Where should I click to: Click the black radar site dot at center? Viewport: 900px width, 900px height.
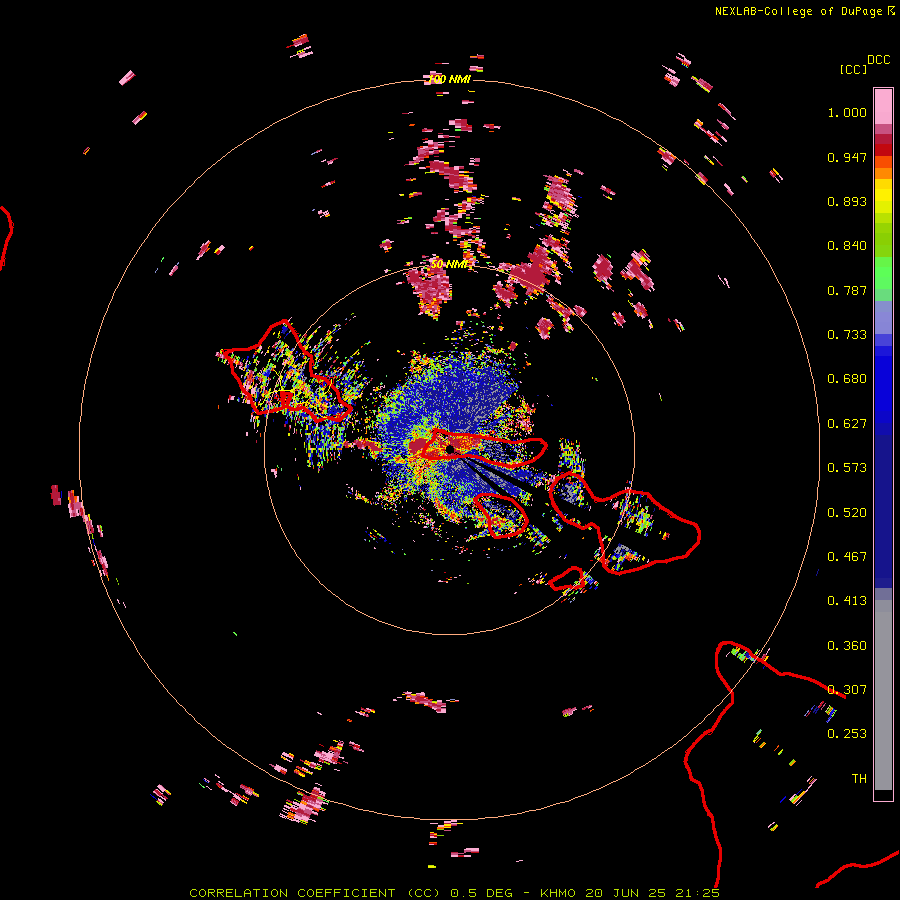click(450, 449)
